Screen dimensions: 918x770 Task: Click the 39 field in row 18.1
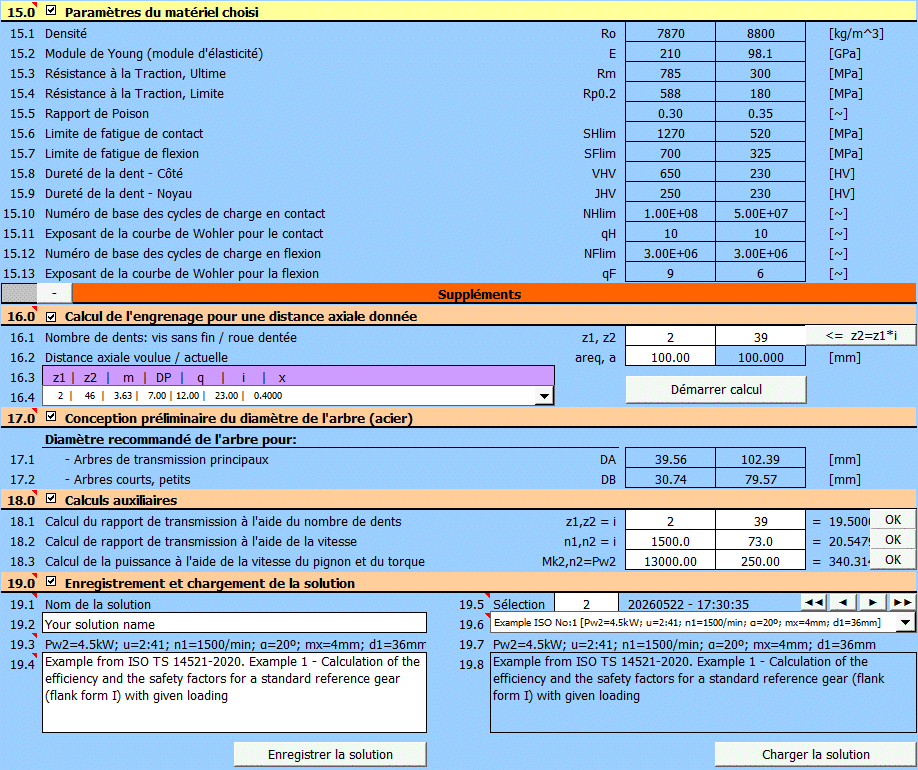click(761, 521)
